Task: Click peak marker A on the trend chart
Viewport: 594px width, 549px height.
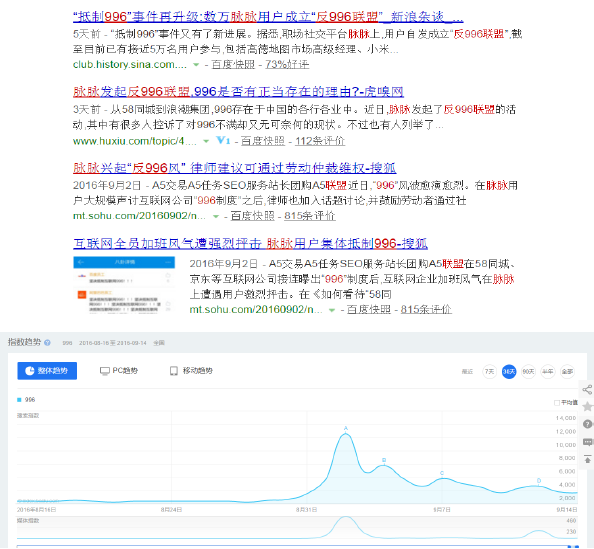Action: pos(345,429)
